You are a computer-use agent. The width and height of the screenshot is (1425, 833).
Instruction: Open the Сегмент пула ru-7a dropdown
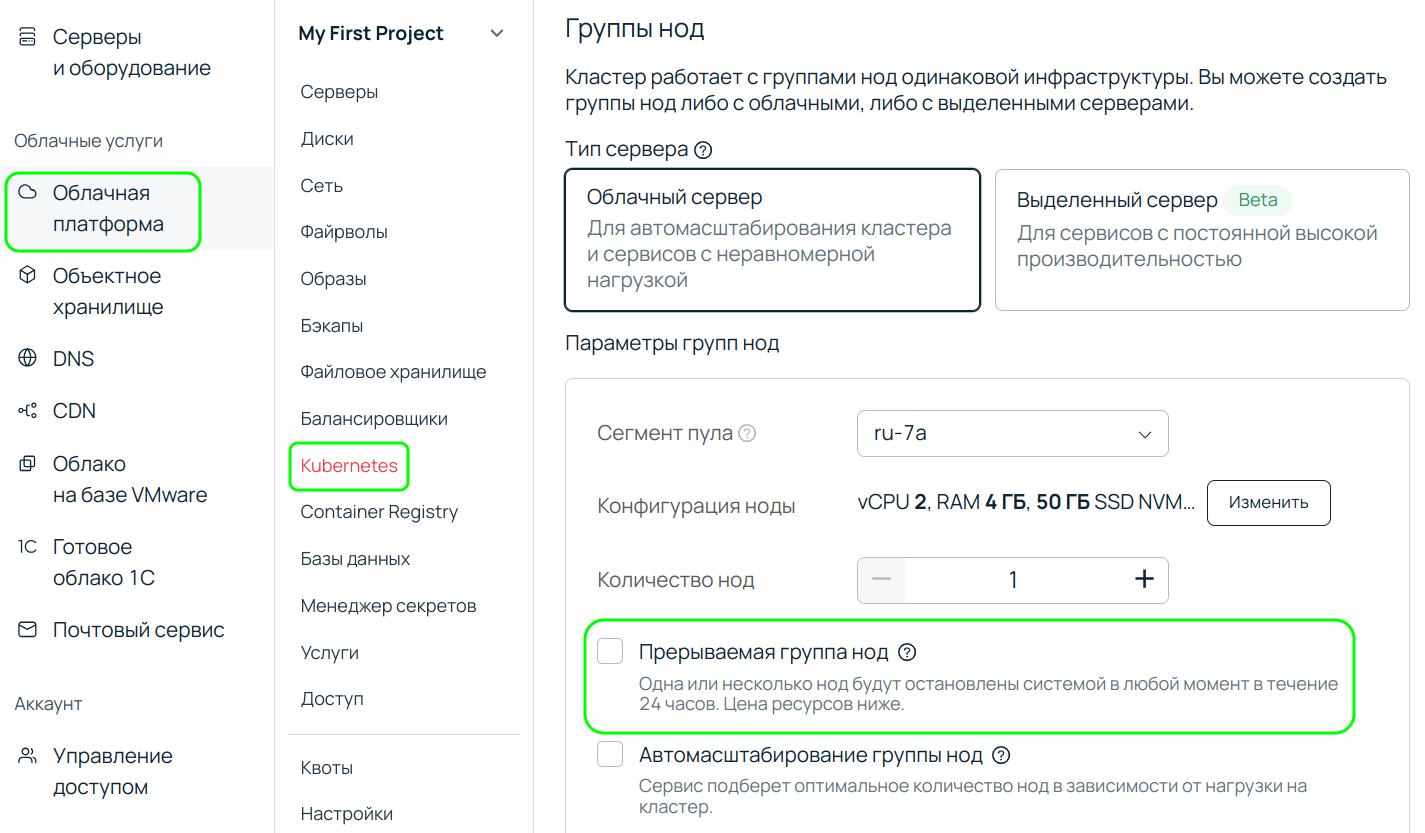(1012, 433)
